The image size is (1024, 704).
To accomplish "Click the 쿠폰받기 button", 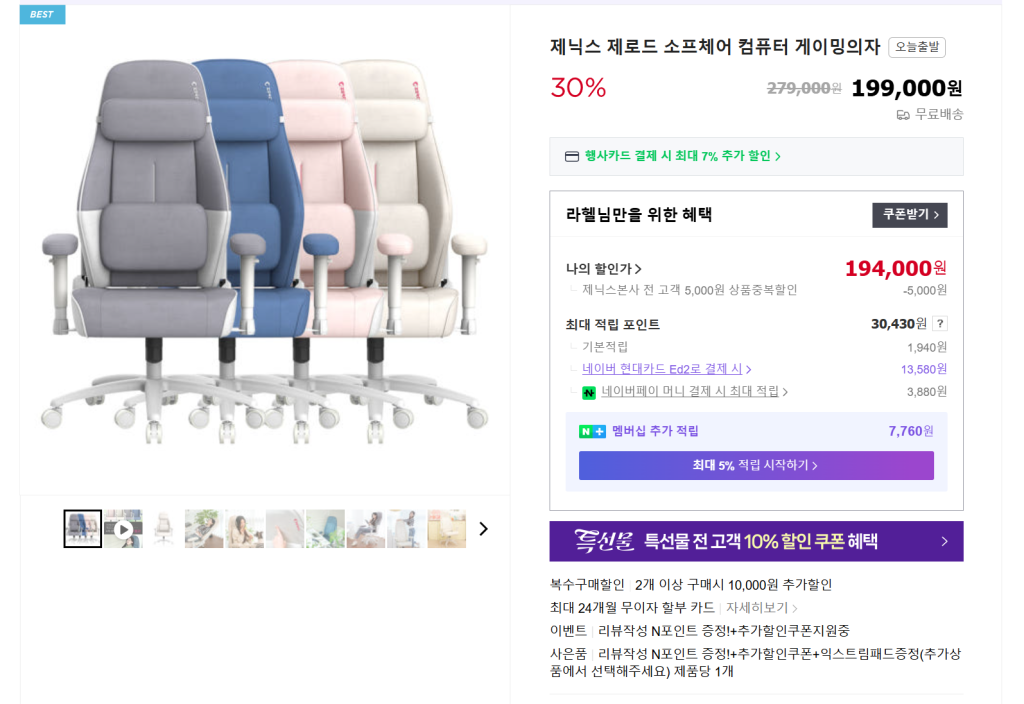I will 909,215.
